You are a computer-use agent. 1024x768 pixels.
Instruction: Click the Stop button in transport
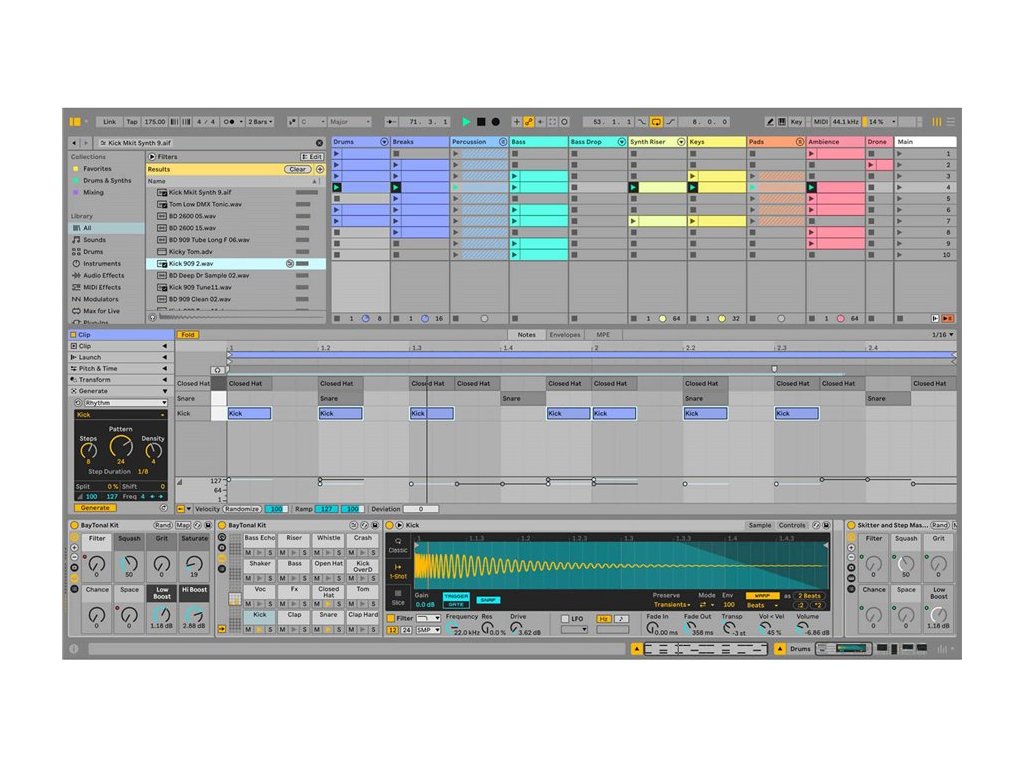click(x=481, y=121)
